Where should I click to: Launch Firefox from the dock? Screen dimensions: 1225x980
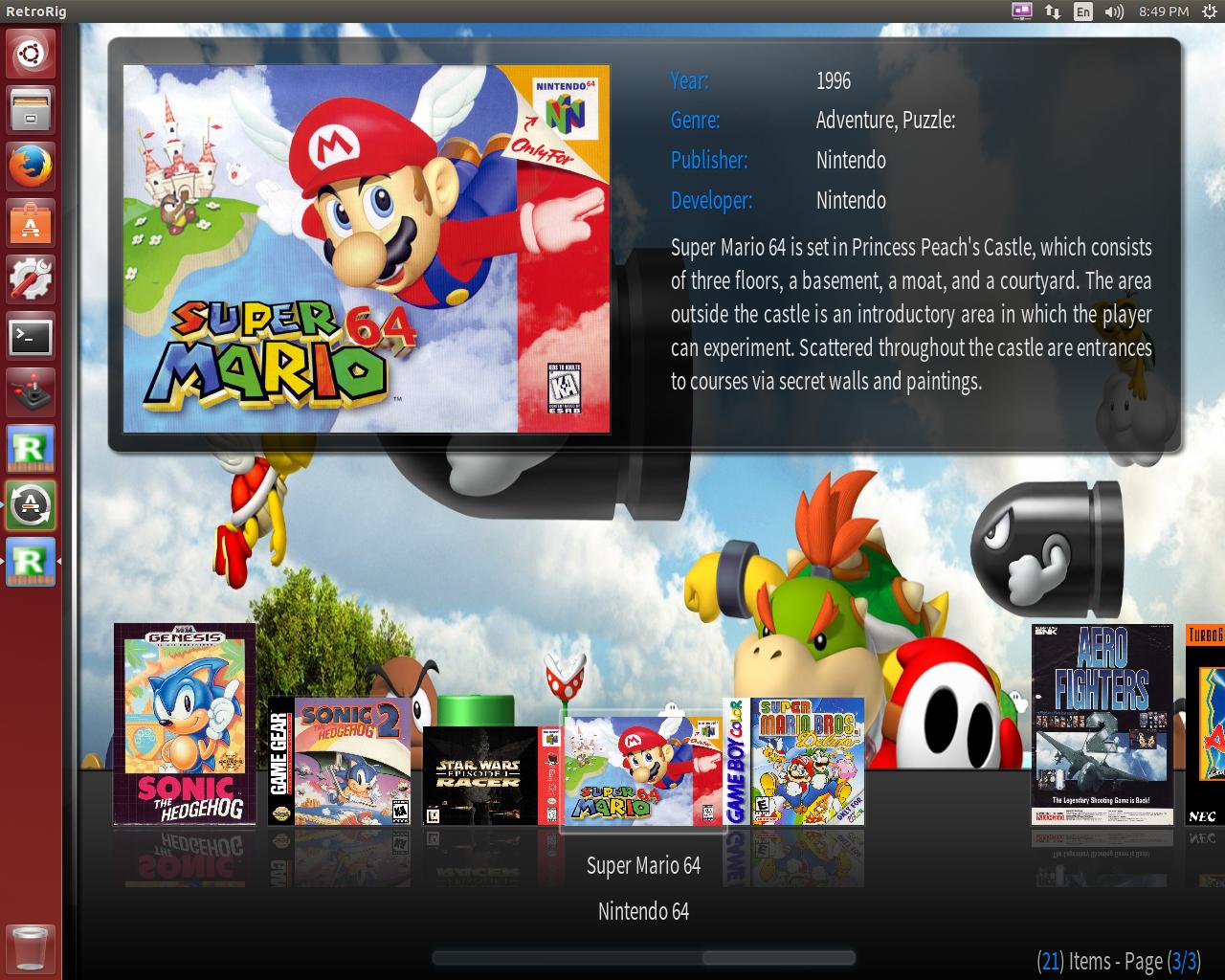(x=31, y=167)
